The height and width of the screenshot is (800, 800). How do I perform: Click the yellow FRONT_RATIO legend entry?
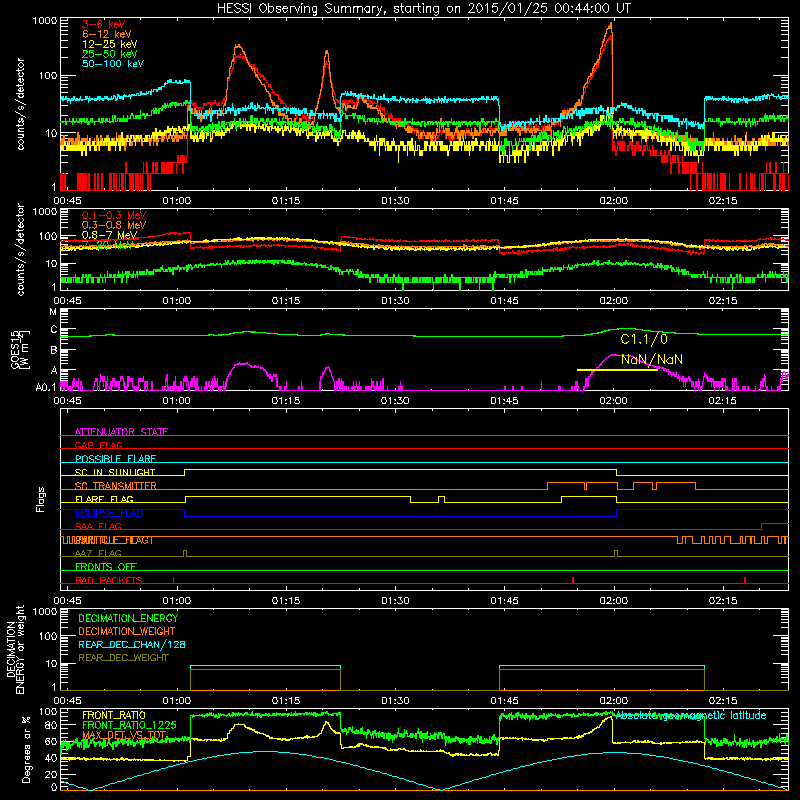tap(114, 715)
